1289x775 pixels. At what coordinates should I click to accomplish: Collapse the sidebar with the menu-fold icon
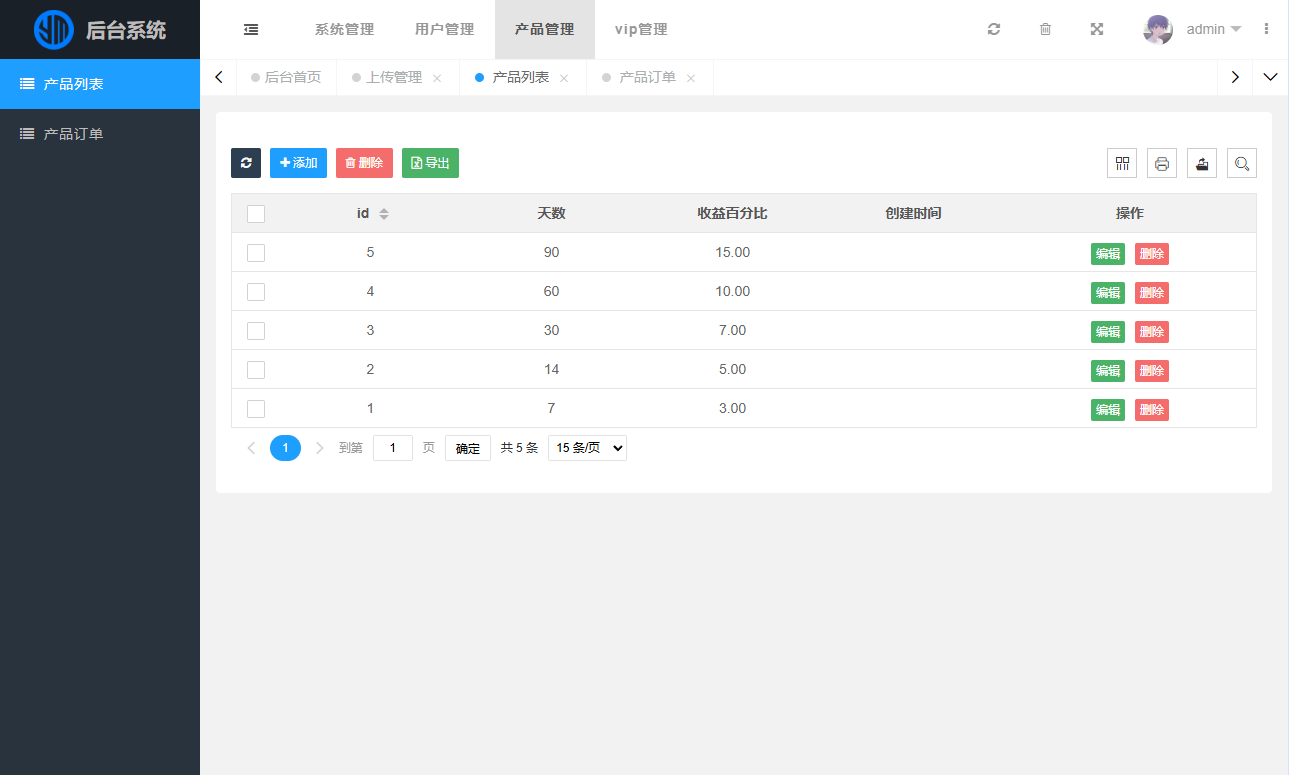coord(251,30)
